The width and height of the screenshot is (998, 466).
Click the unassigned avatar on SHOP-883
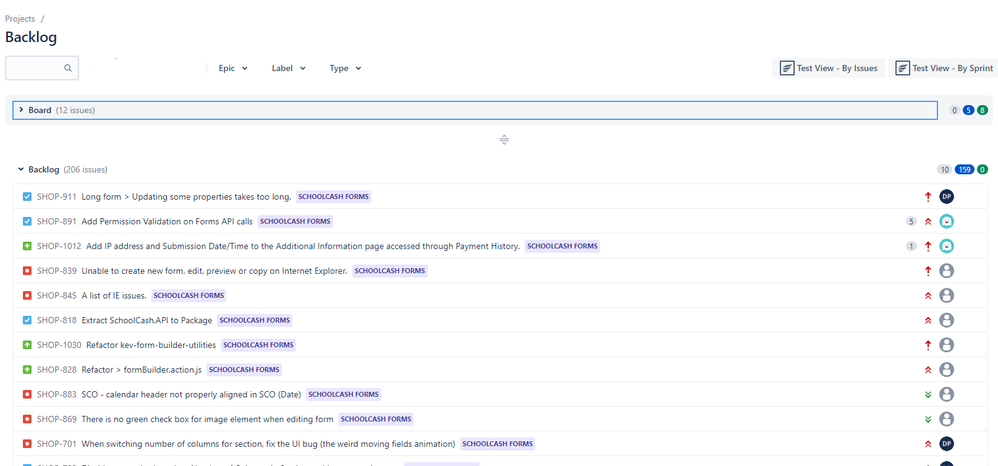pyautogui.click(x=946, y=394)
